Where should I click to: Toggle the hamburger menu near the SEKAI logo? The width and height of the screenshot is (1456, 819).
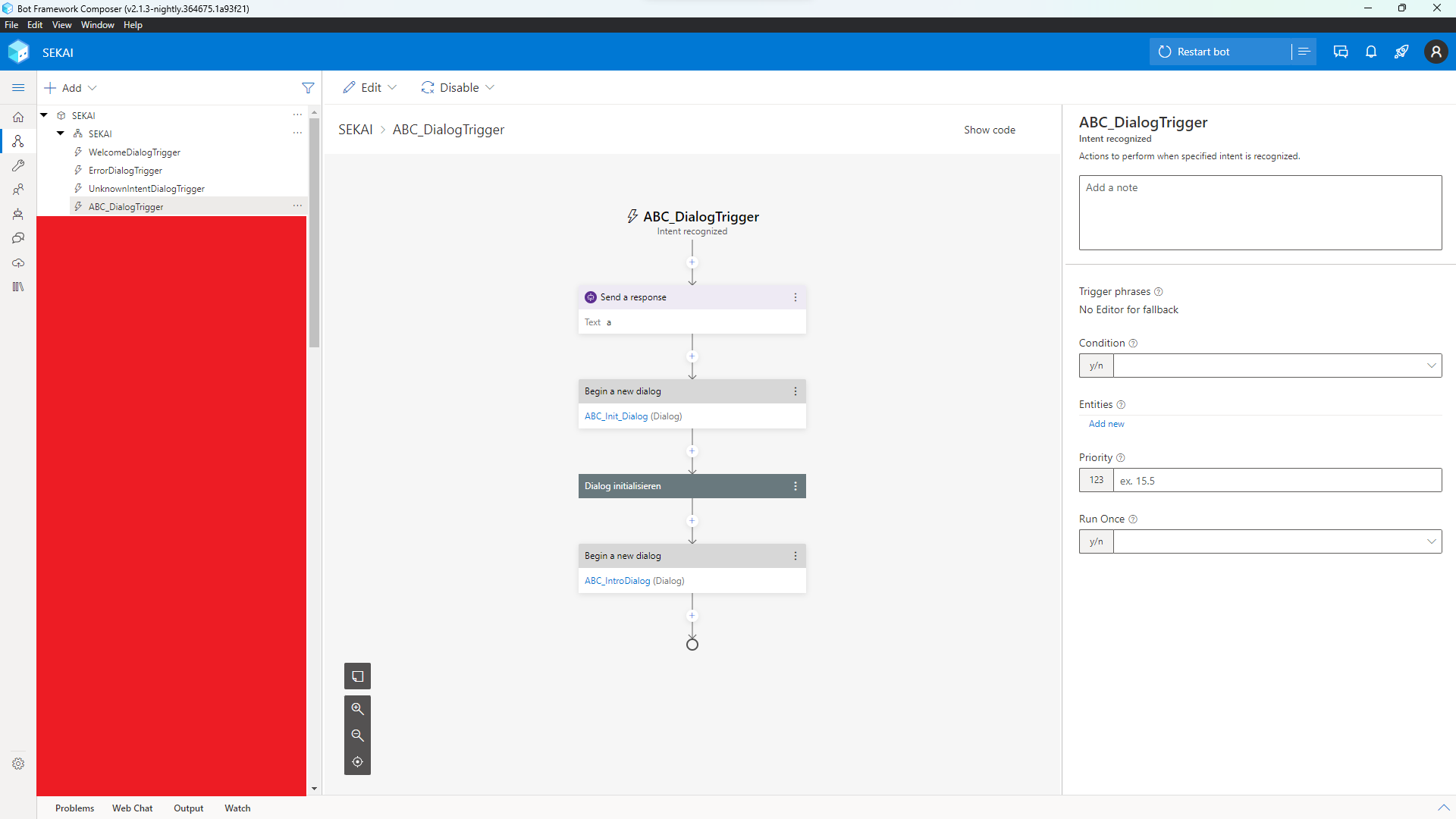click(18, 87)
